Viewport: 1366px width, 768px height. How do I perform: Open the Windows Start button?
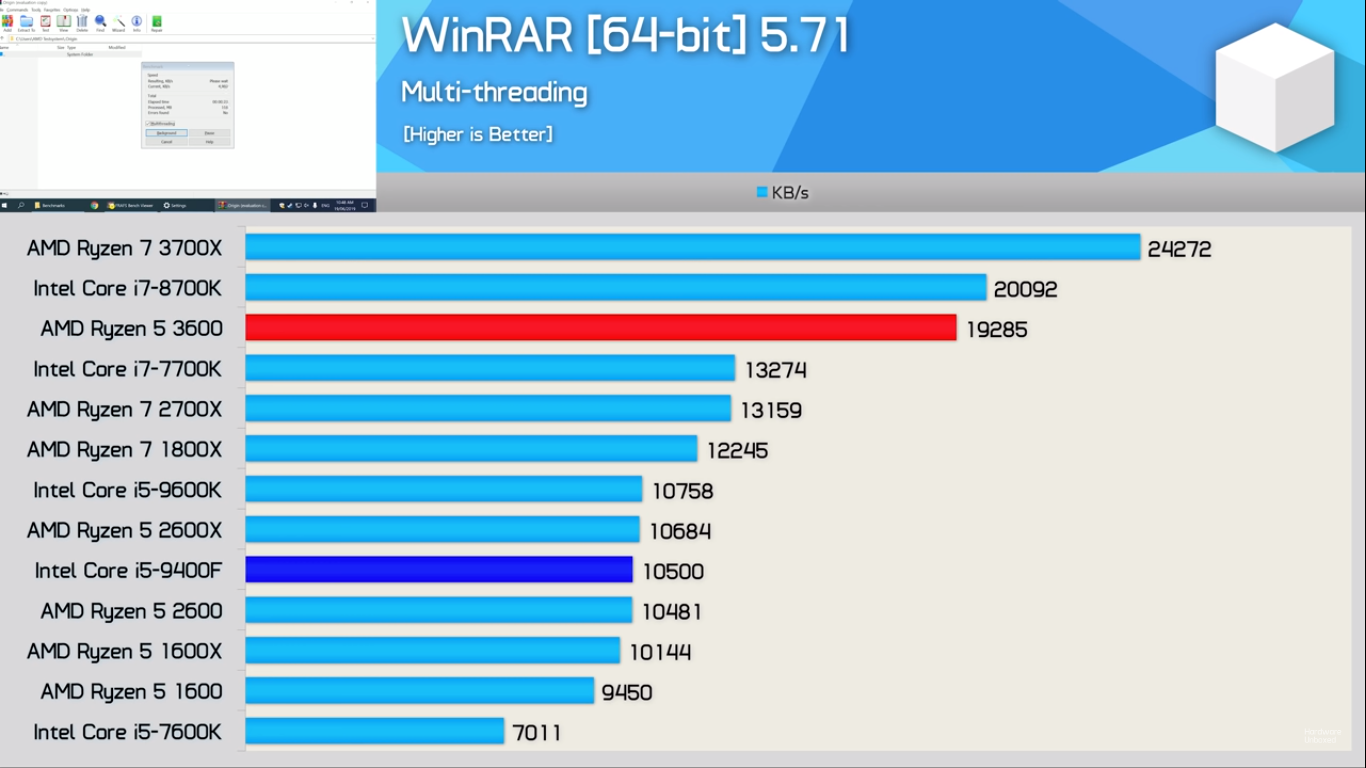click(4, 205)
